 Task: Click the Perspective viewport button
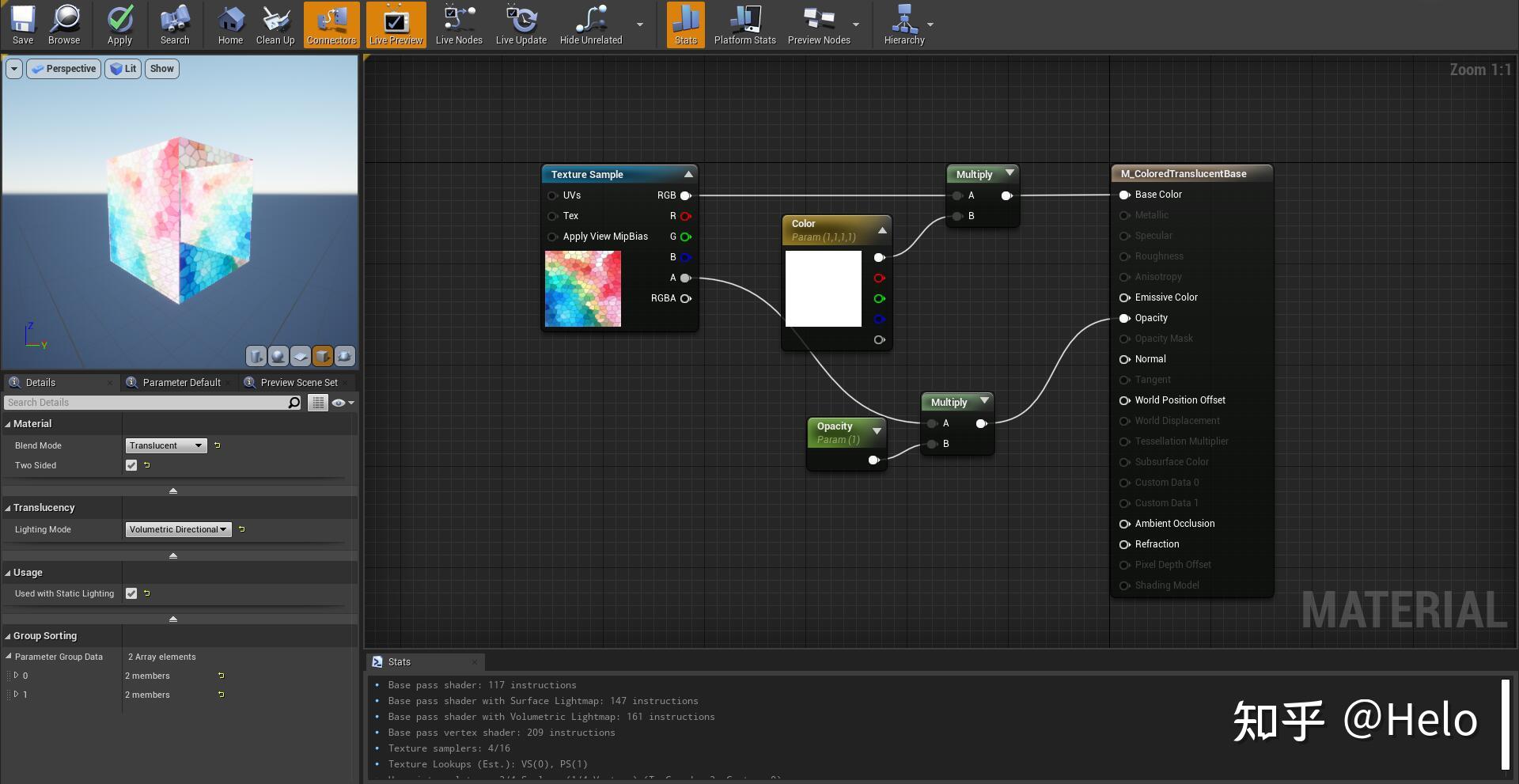(64, 69)
